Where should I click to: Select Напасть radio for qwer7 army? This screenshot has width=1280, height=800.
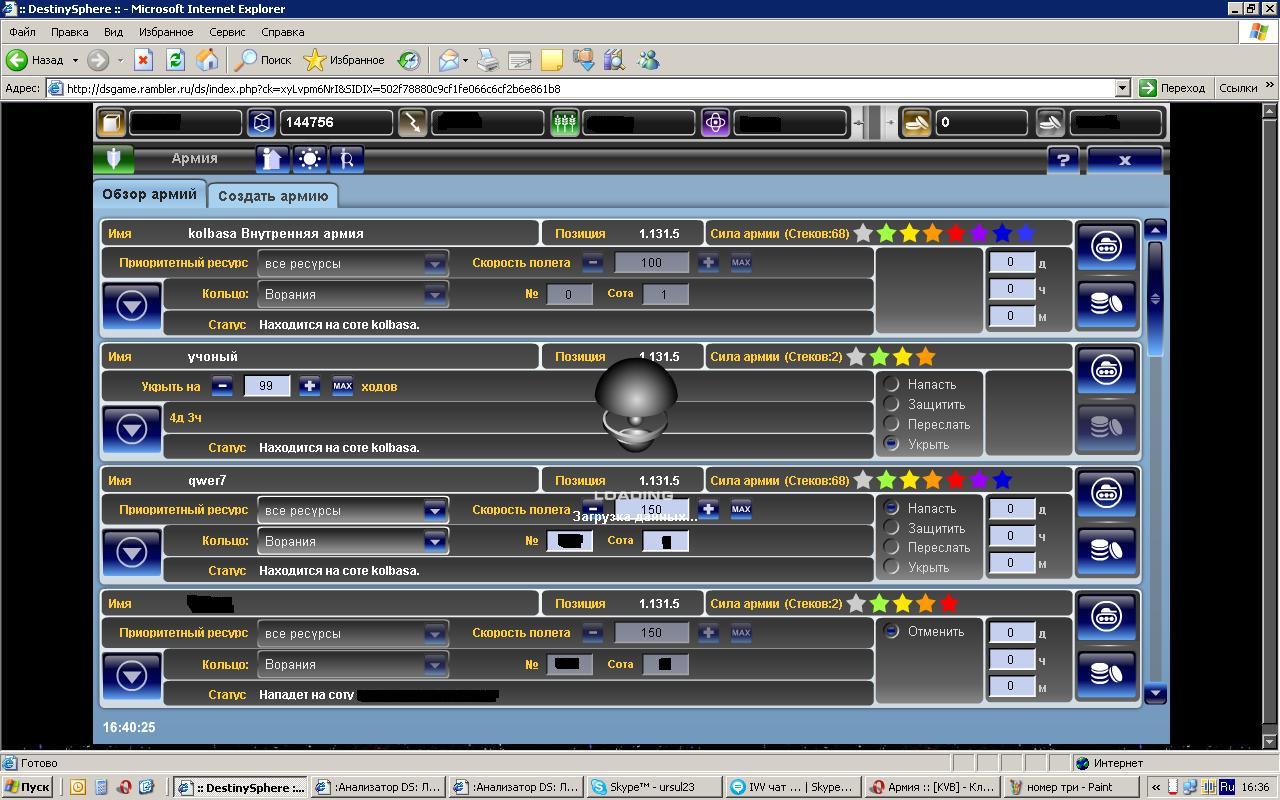tap(891, 508)
